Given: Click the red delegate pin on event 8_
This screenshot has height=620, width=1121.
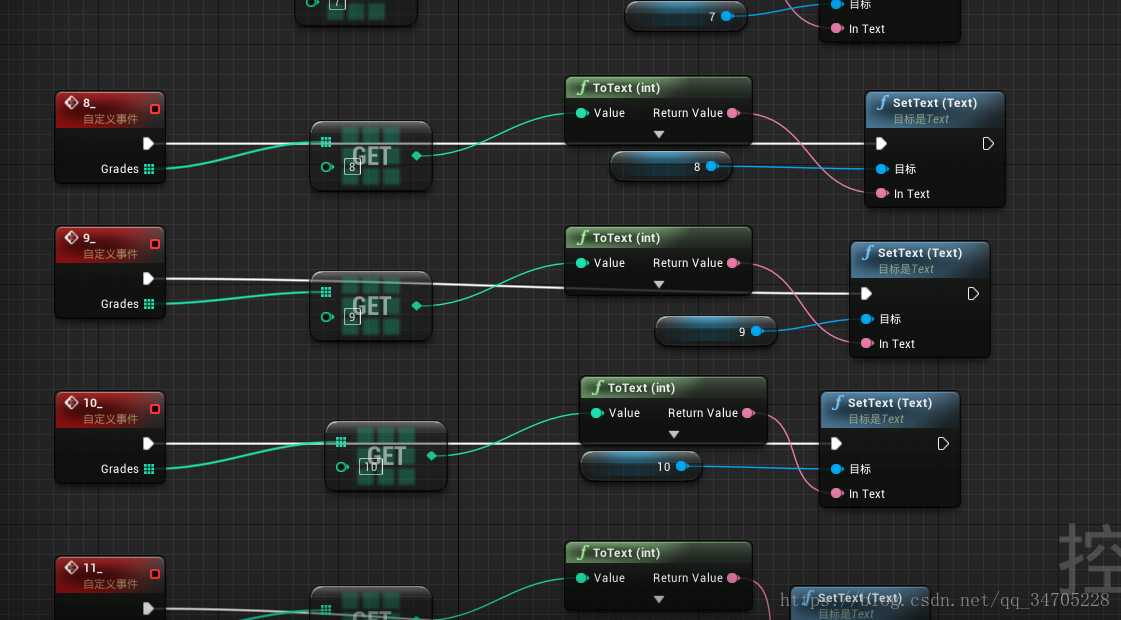Looking at the screenshot, I should 154,109.
